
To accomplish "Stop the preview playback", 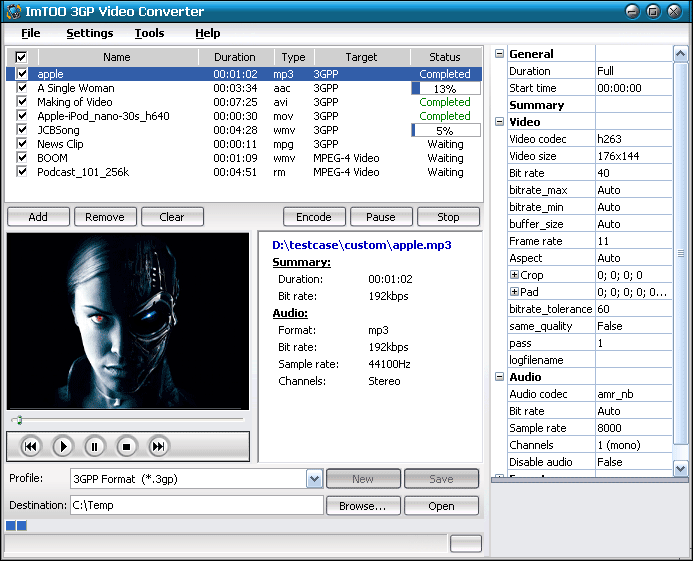I will [x=126, y=447].
